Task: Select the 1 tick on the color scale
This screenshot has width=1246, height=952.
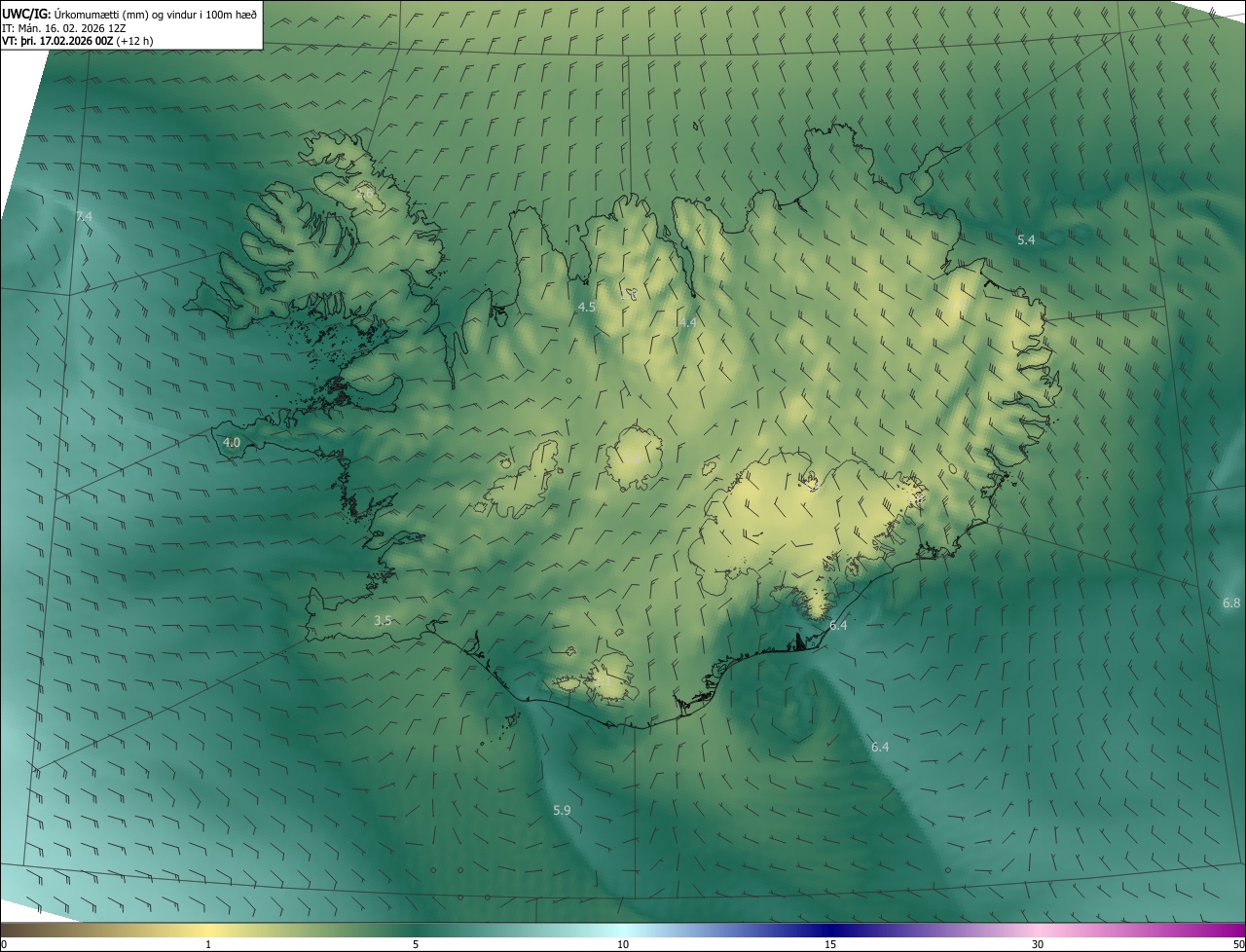Action: click(x=208, y=944)
